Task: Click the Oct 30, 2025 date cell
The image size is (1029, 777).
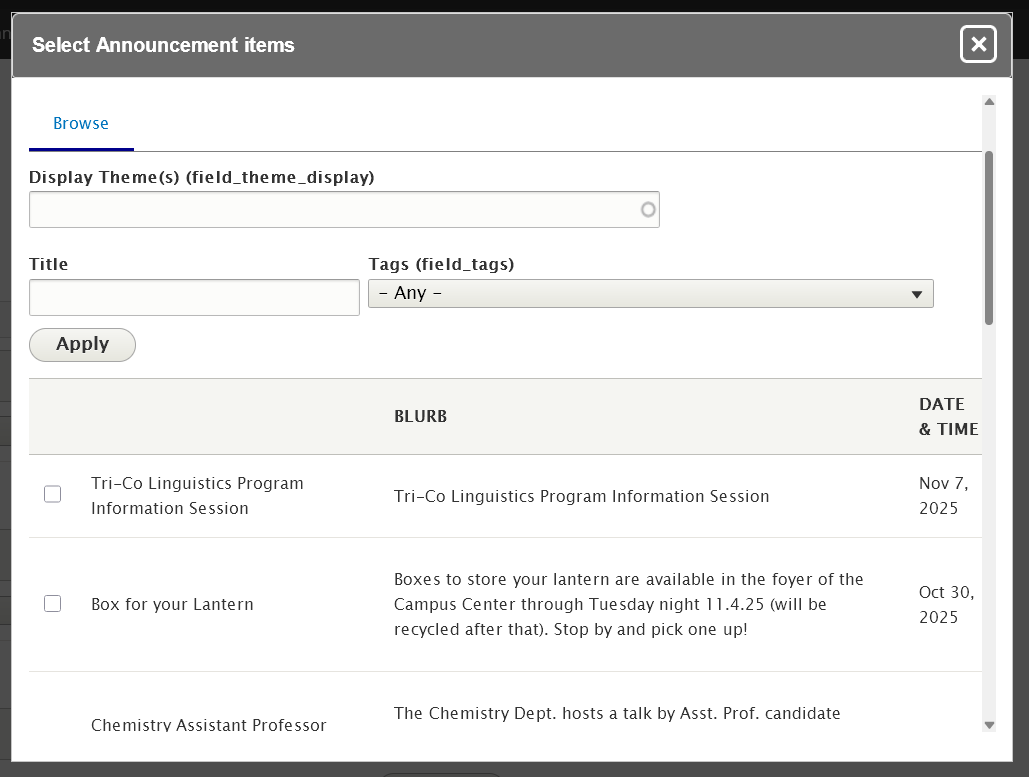Action: 946,604
